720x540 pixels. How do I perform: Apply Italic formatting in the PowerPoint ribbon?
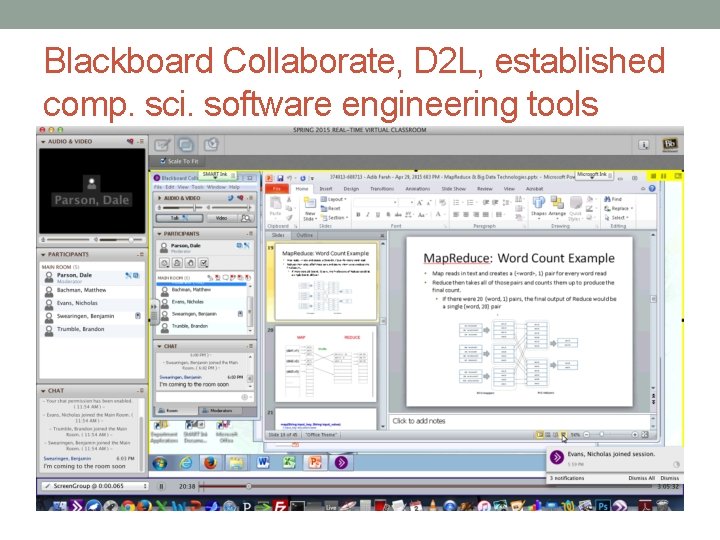tap(368, 214)
